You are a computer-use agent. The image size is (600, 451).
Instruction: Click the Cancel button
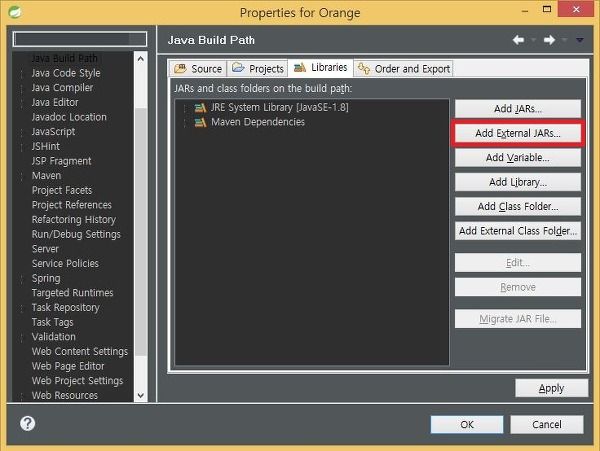click(x=547, y=425)
